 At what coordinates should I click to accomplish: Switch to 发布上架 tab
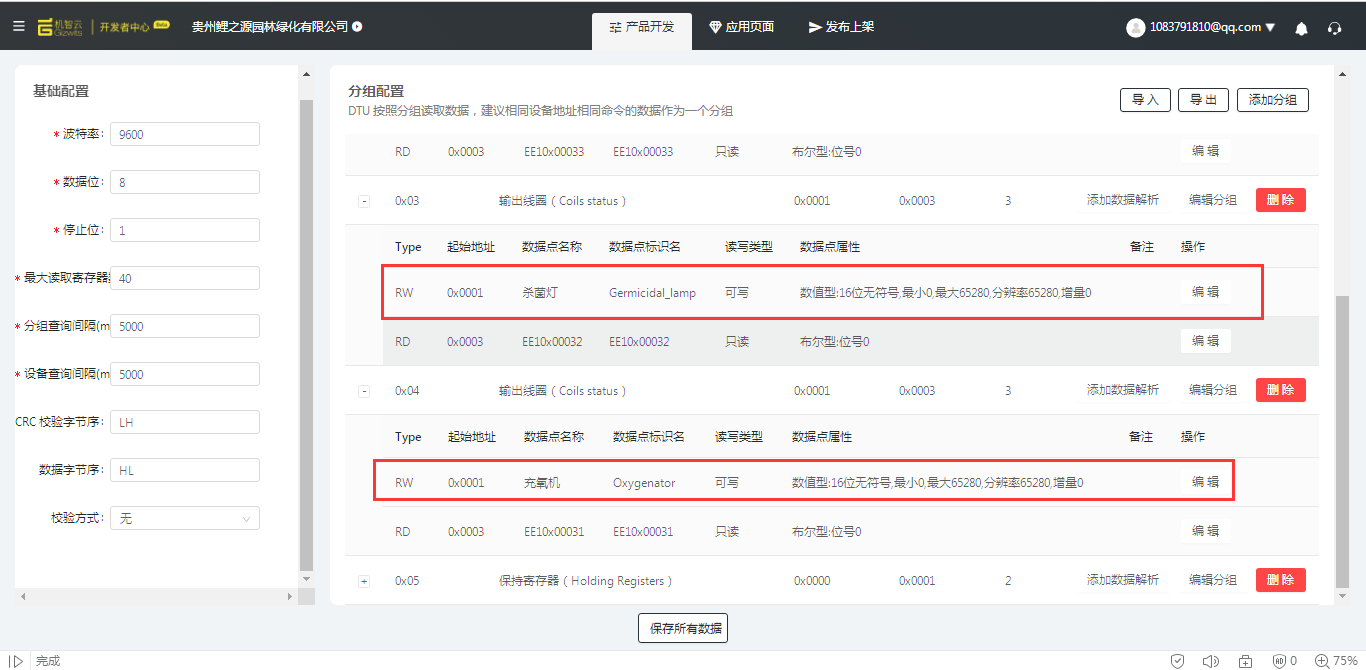(841, 27)
